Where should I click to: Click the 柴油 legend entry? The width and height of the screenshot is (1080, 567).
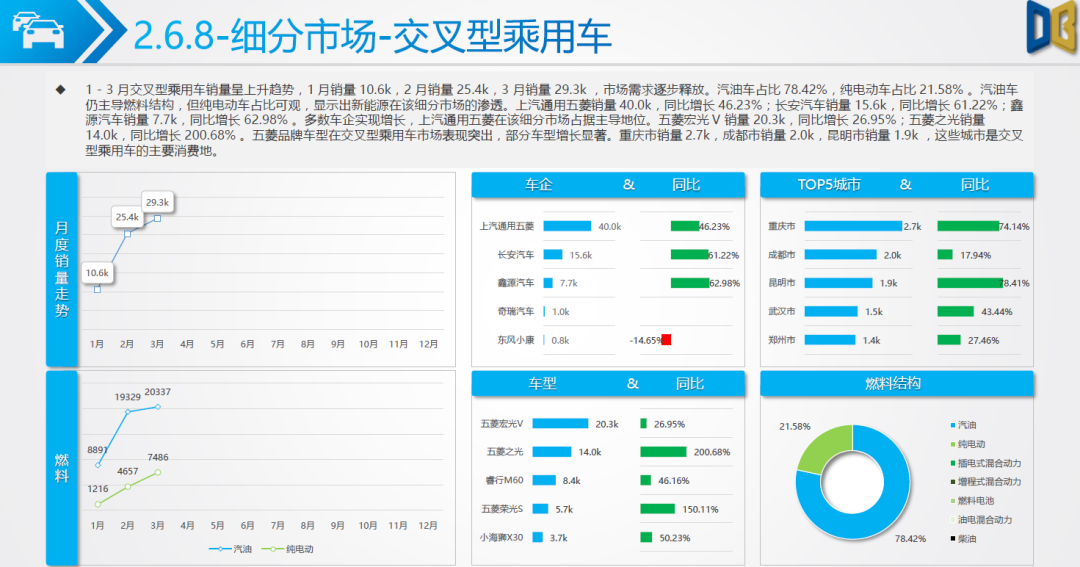[x=964, y=539]
